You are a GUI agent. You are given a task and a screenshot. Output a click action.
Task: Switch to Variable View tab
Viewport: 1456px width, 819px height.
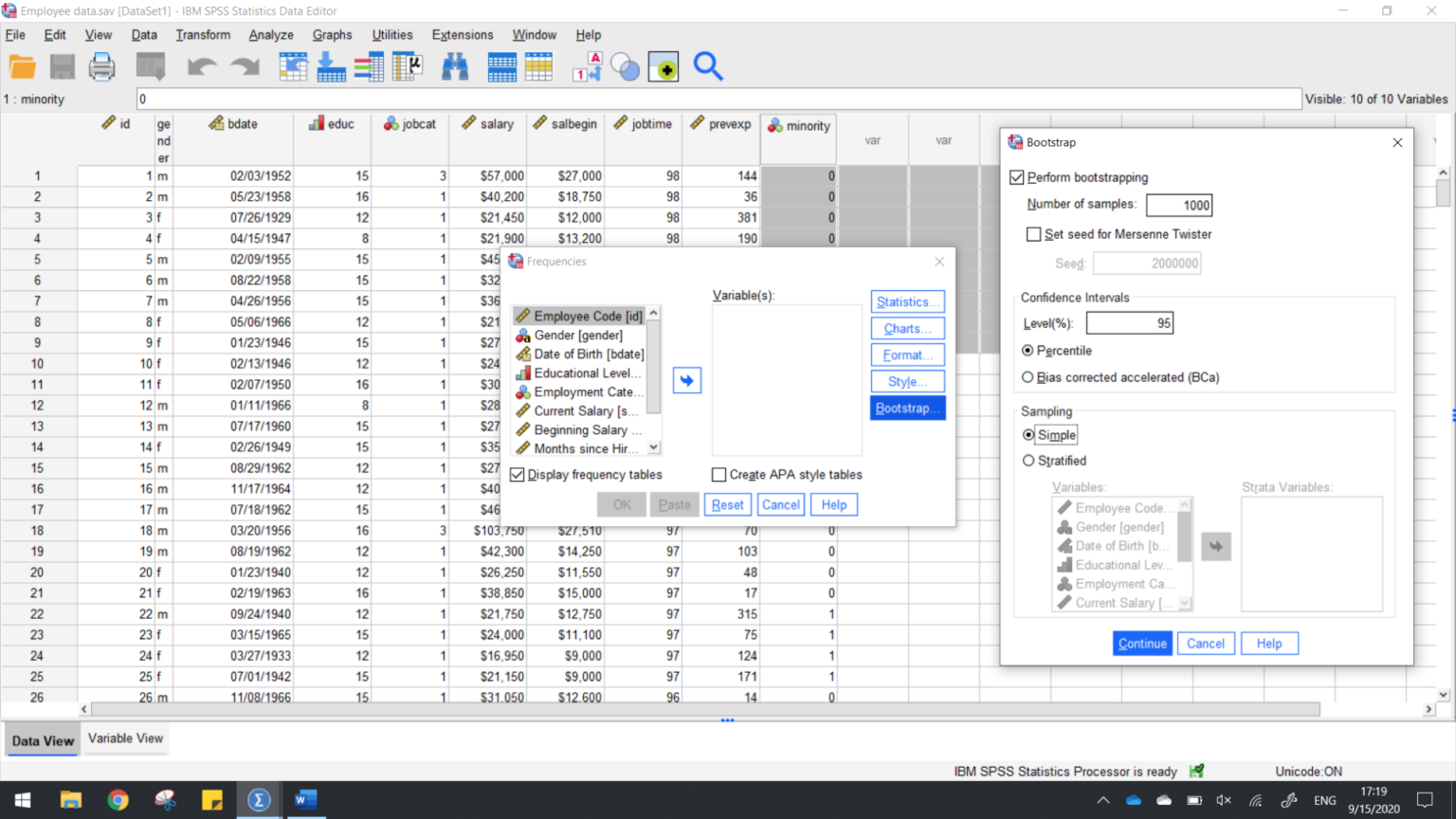click(124, 738)
